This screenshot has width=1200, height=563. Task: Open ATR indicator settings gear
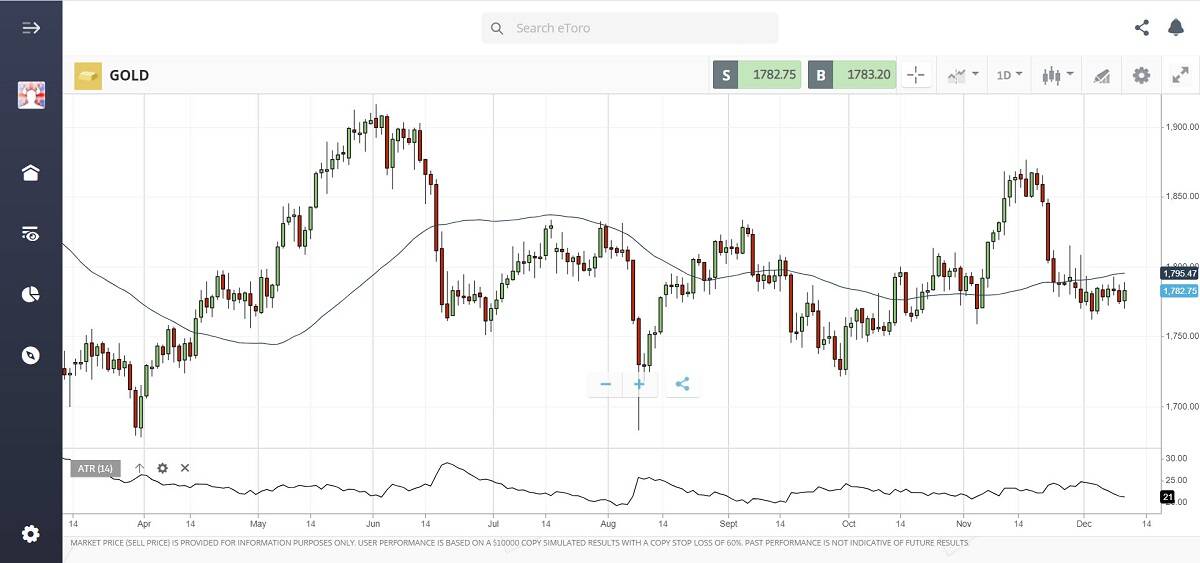click(x=162, y=468)
